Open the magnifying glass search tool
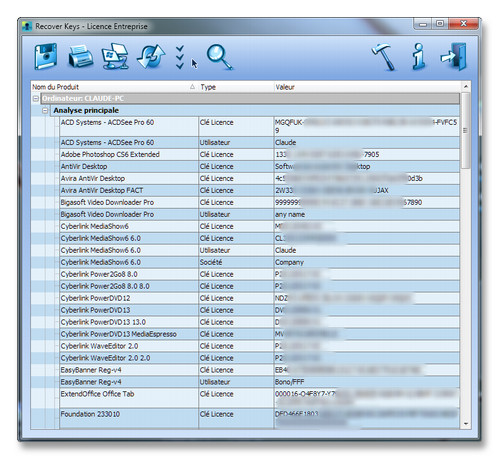 (x=219, y=57)
